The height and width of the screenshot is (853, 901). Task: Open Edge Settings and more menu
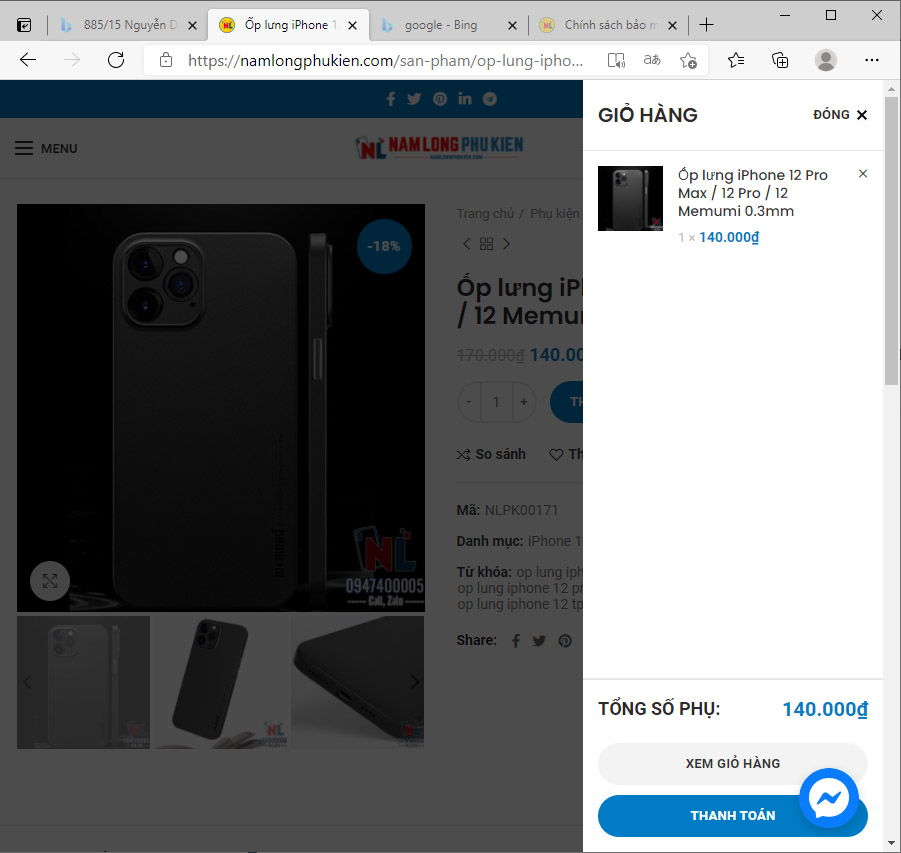872,60
